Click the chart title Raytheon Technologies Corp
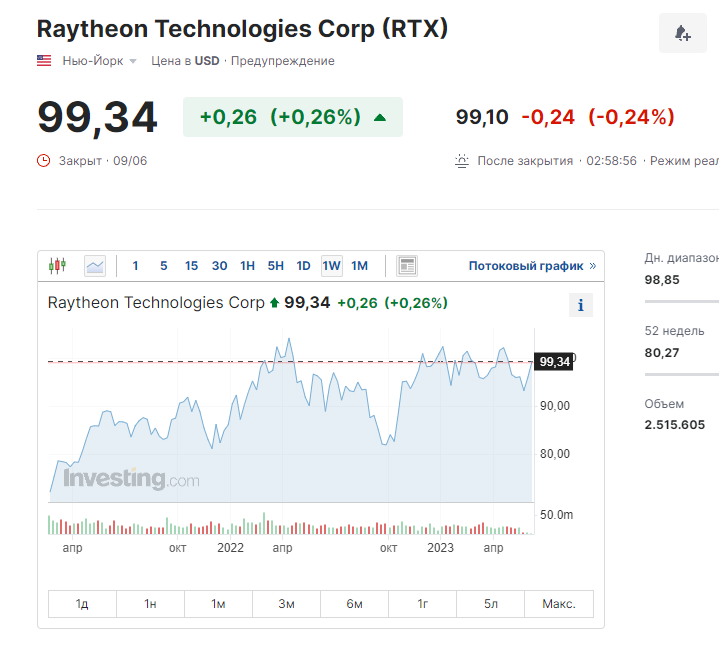Screen dimensions: 719x659 click(x=156, y=303)
